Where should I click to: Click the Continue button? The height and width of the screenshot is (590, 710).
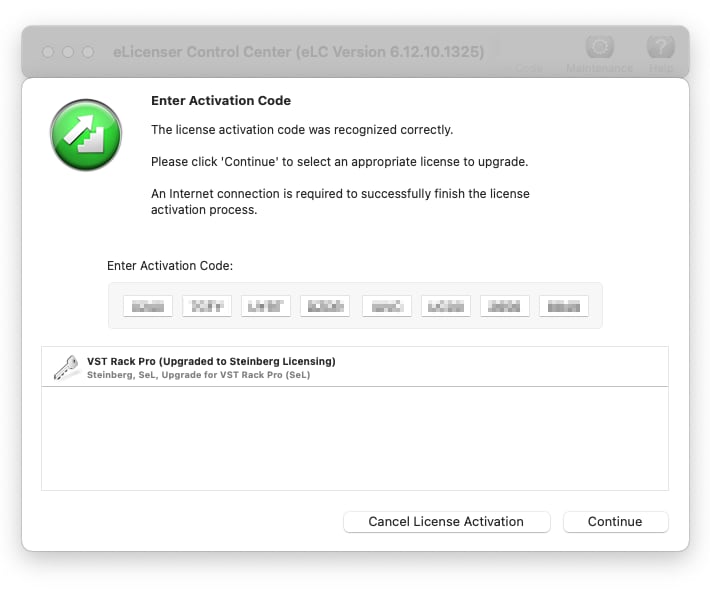[x=615, y=522]
